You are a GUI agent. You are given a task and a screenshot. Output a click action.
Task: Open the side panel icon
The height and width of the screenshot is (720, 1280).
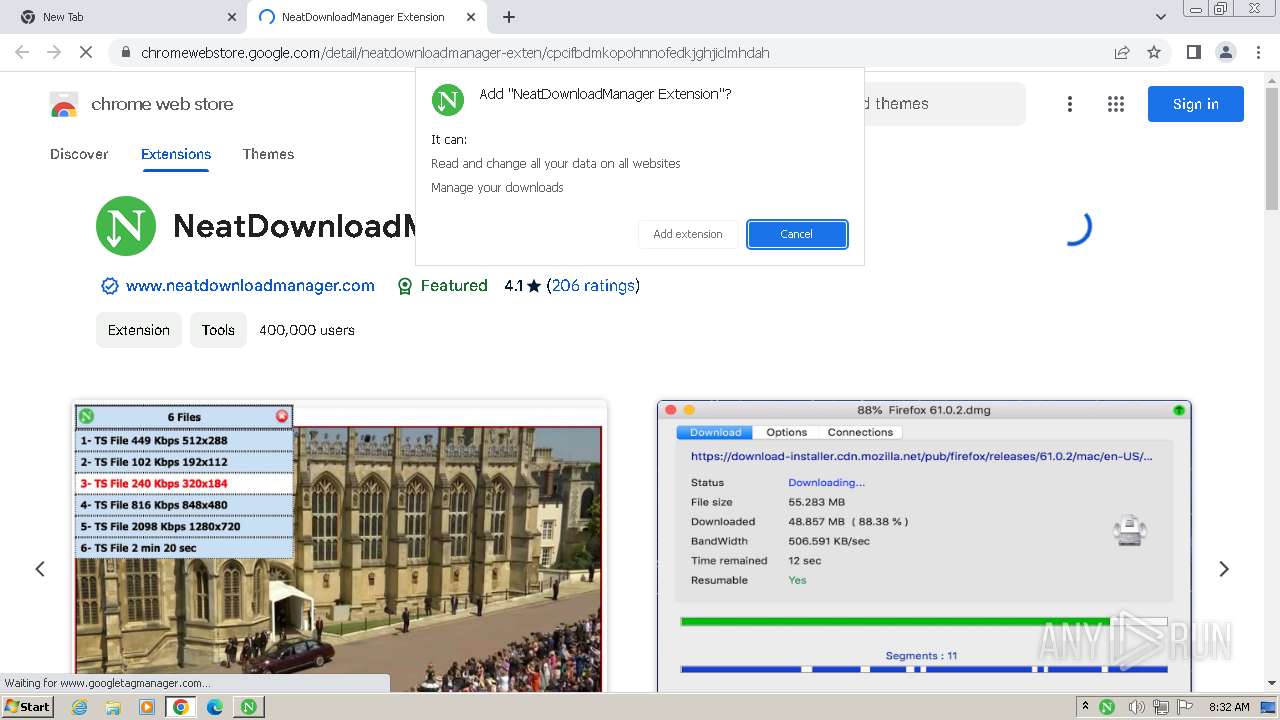pos(1193,52)
